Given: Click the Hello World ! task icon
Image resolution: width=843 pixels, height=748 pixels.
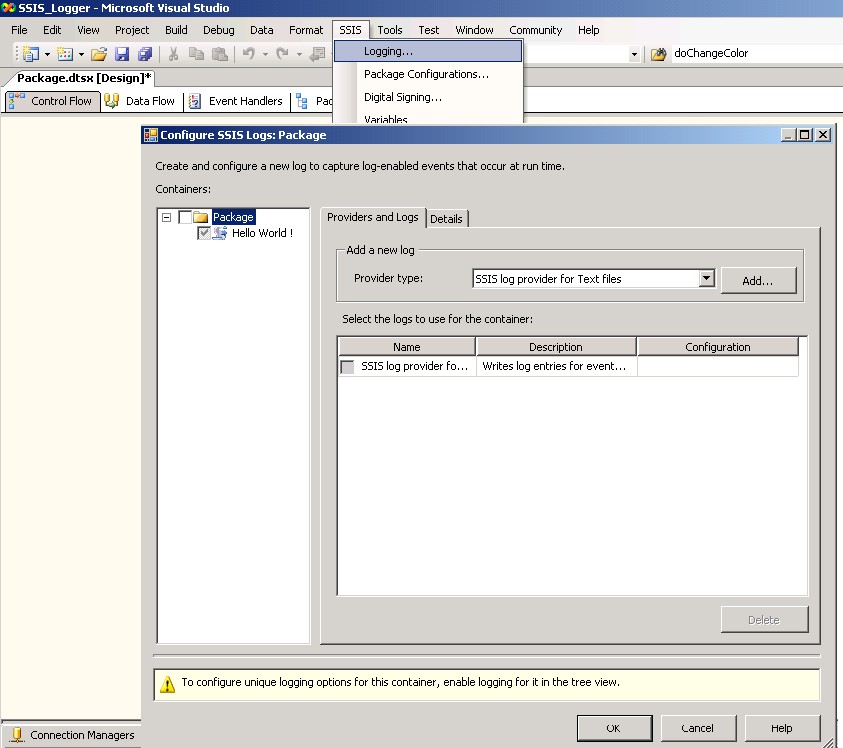Looking at the screenshot, I should [219, 233].
